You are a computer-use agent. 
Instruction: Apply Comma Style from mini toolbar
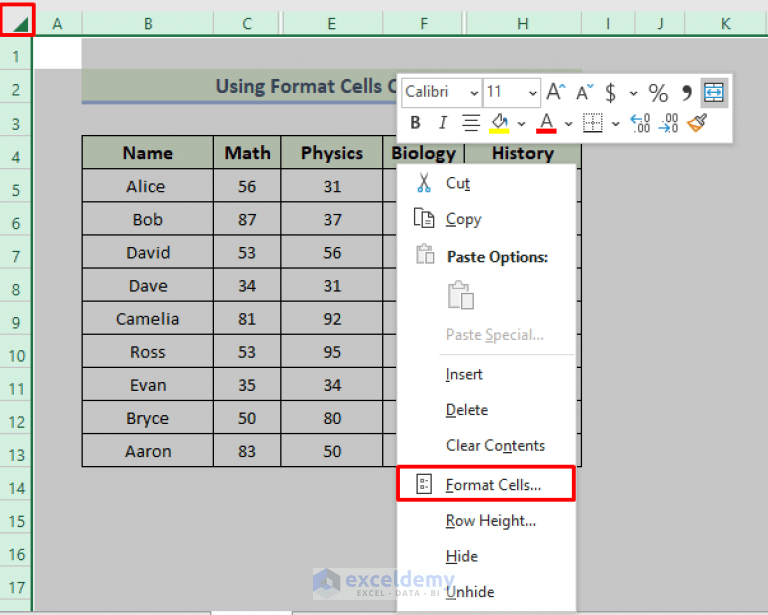point(686,92)
